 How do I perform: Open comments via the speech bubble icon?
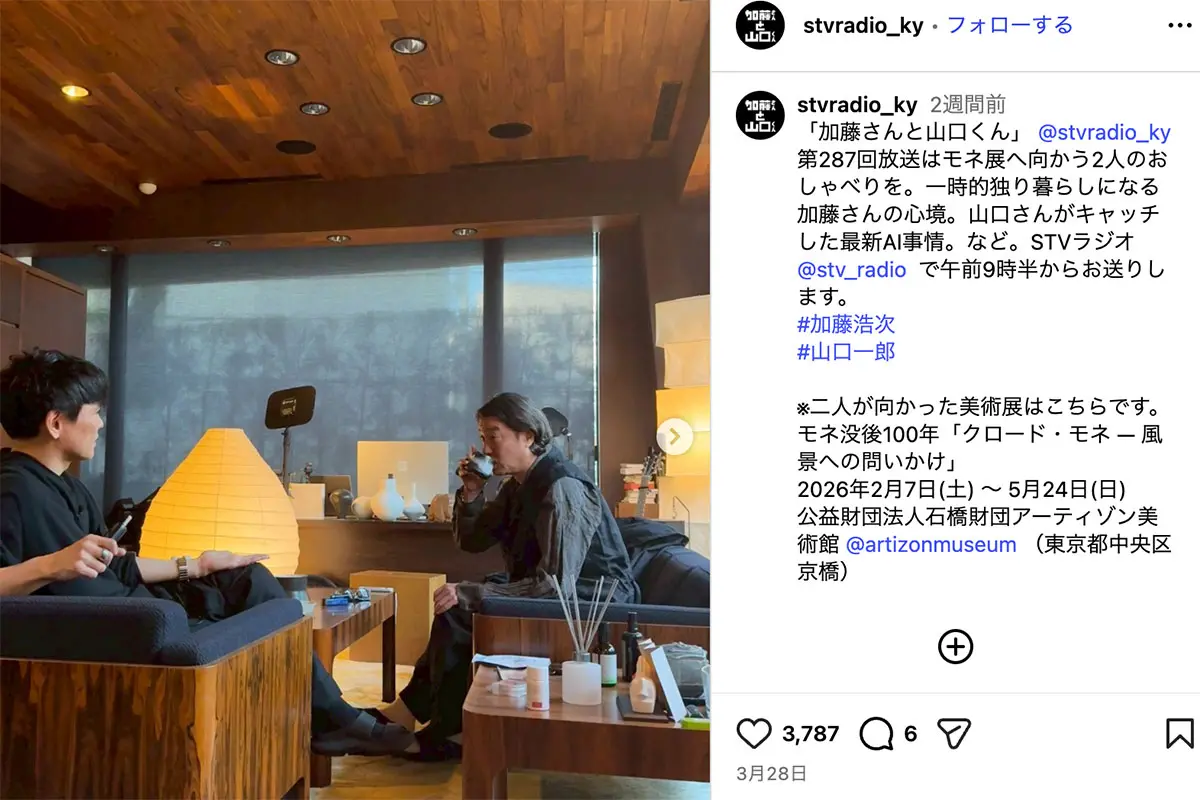tap(877, 734)
